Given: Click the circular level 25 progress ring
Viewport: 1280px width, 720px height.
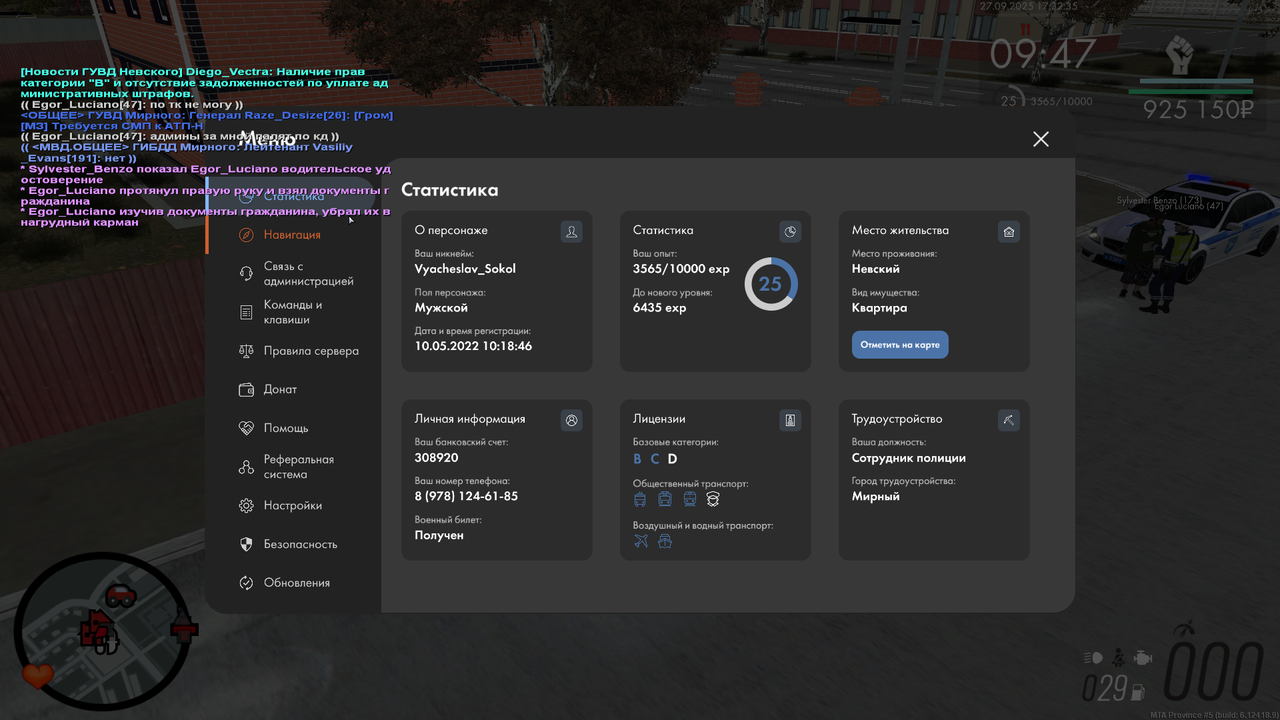Looking at the screenshot, I should (770, 284).
